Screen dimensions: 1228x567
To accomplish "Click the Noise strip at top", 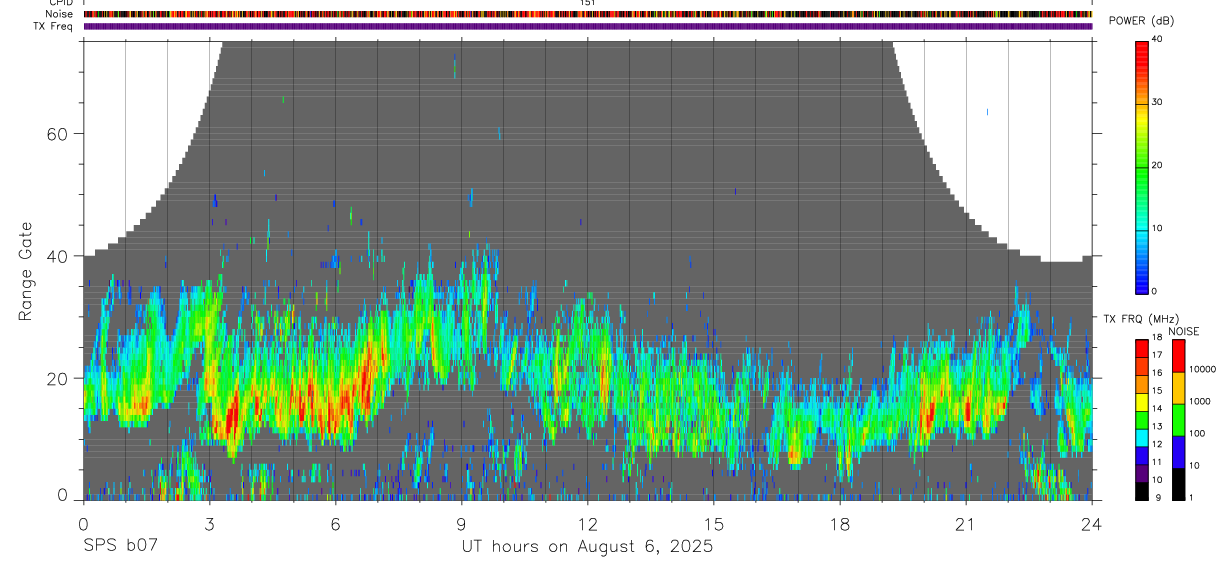I will click(x=587, y=15).
